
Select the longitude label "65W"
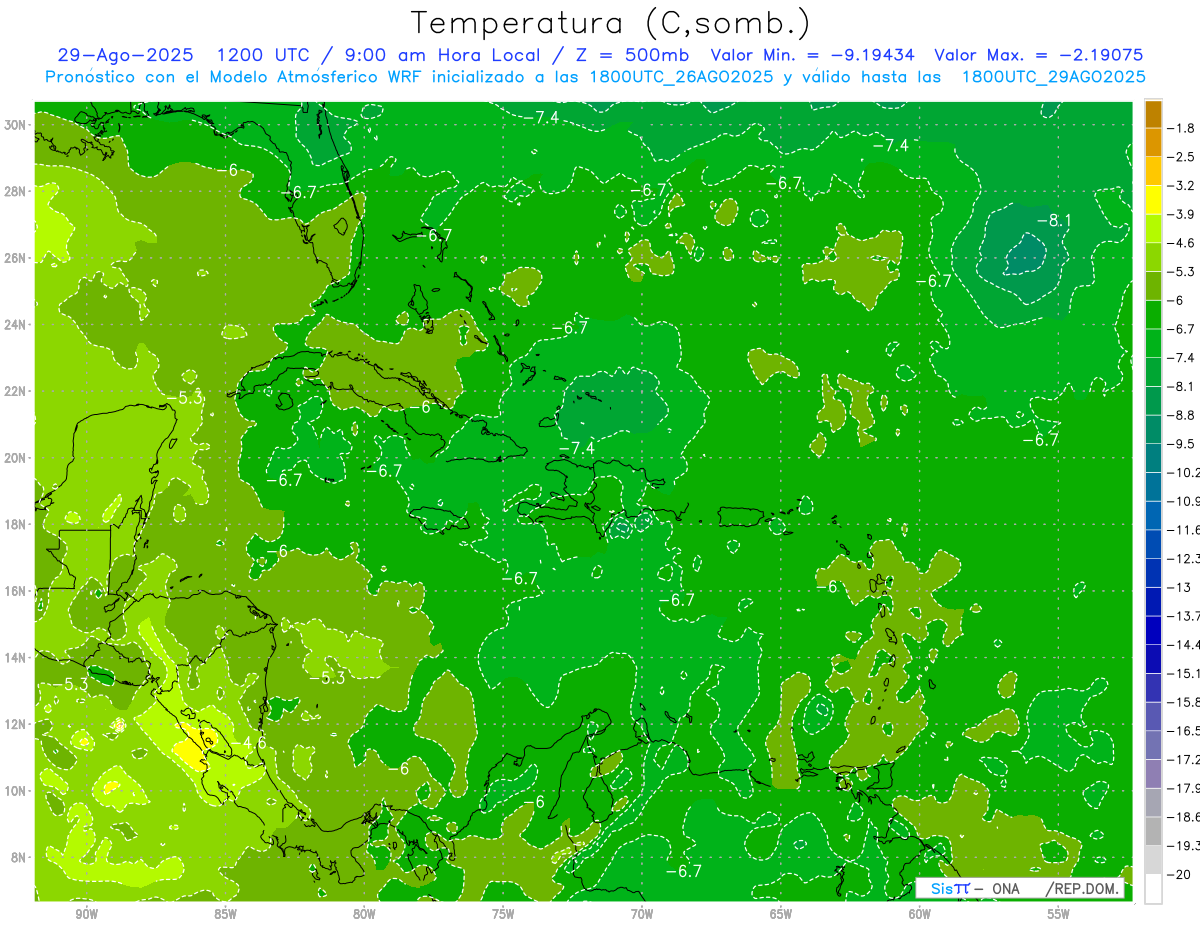[781, 915]
